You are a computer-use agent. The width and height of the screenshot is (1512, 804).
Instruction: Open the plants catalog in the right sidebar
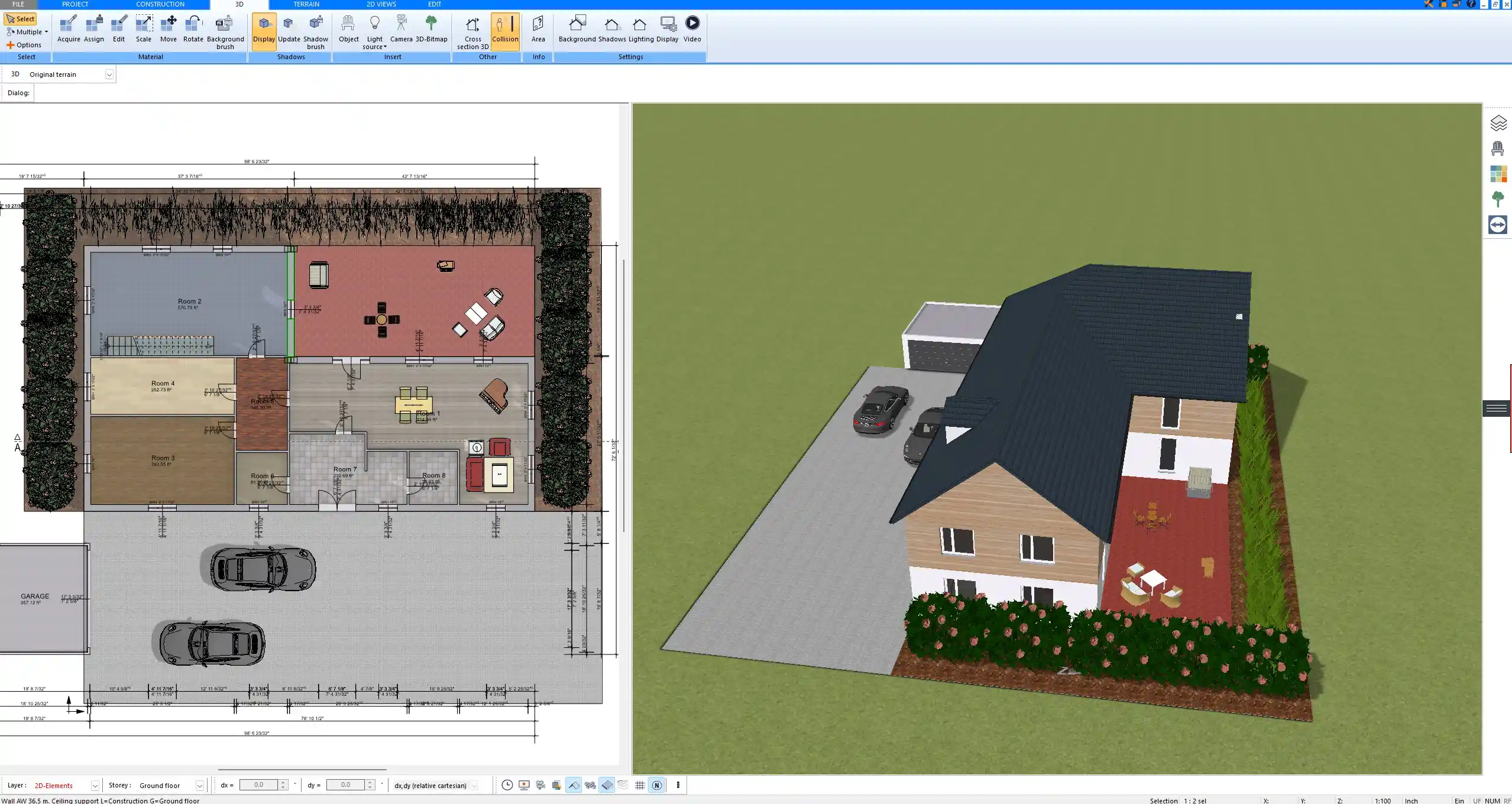(x=1498, y=199)
